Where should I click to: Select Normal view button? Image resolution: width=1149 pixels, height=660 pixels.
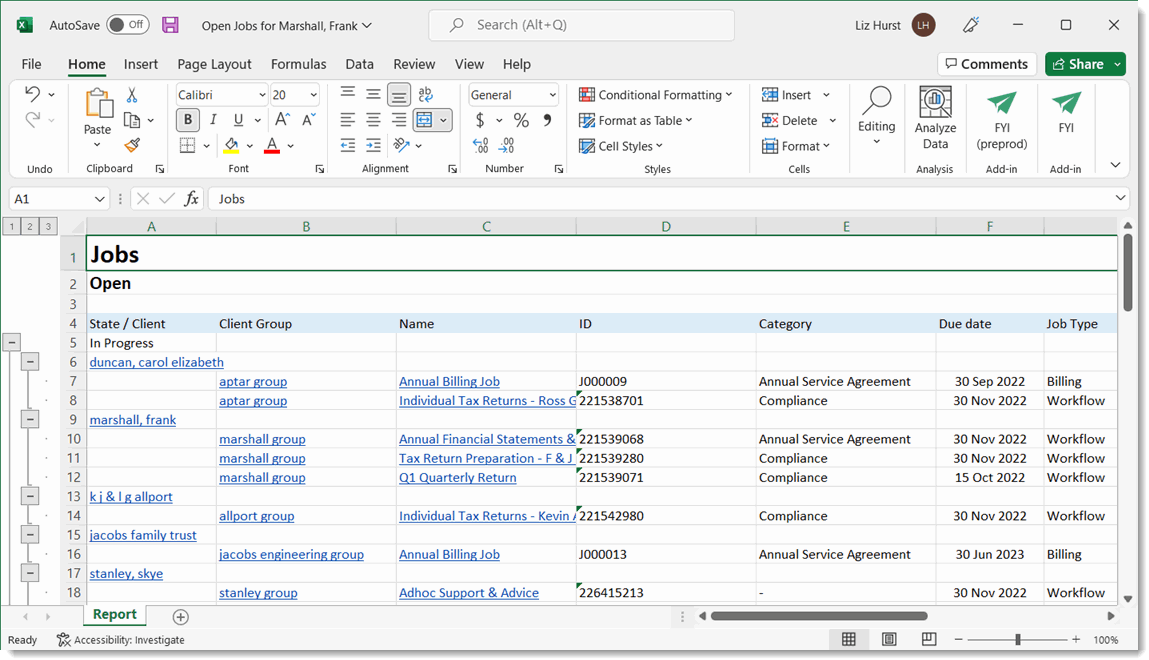point(849,639)
